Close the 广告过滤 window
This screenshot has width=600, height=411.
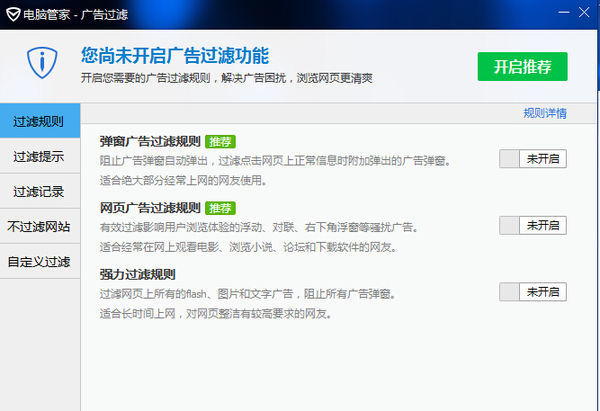(583, 14)
